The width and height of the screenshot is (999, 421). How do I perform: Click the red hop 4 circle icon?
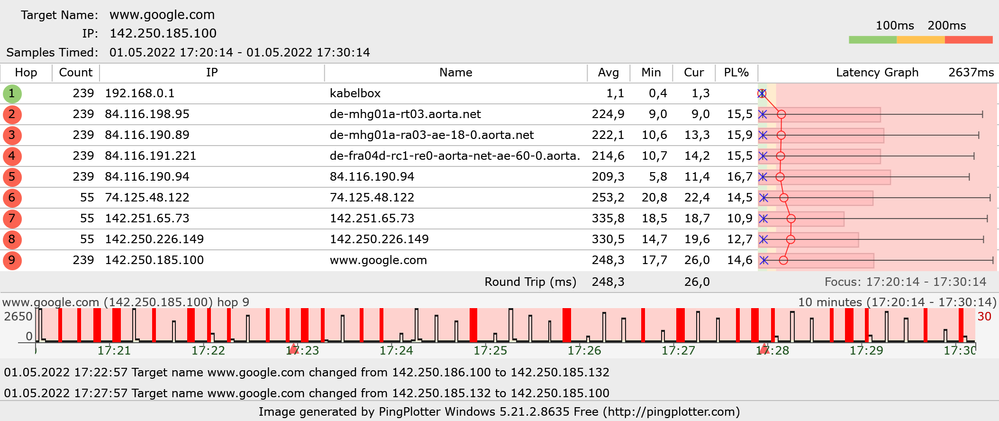click(12, 157)
